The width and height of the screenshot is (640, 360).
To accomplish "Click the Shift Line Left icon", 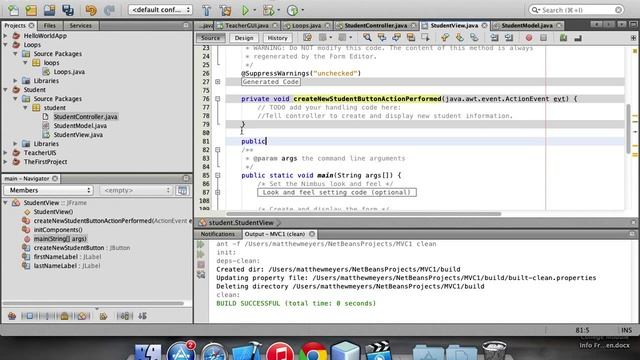I will coord(494,38).
